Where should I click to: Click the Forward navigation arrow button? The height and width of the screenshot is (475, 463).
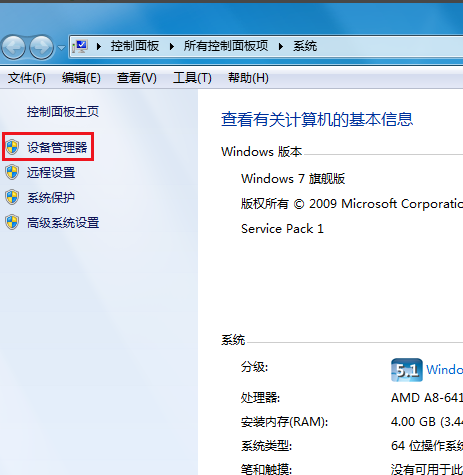click(41, 47)
